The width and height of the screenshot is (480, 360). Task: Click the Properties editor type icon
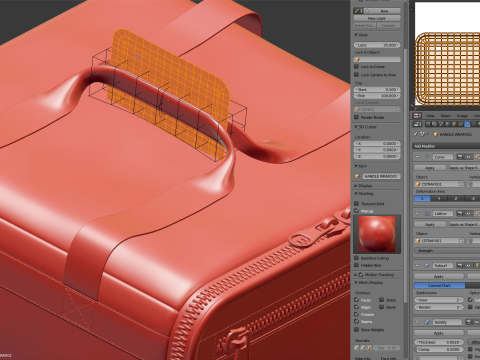point(417,124)
